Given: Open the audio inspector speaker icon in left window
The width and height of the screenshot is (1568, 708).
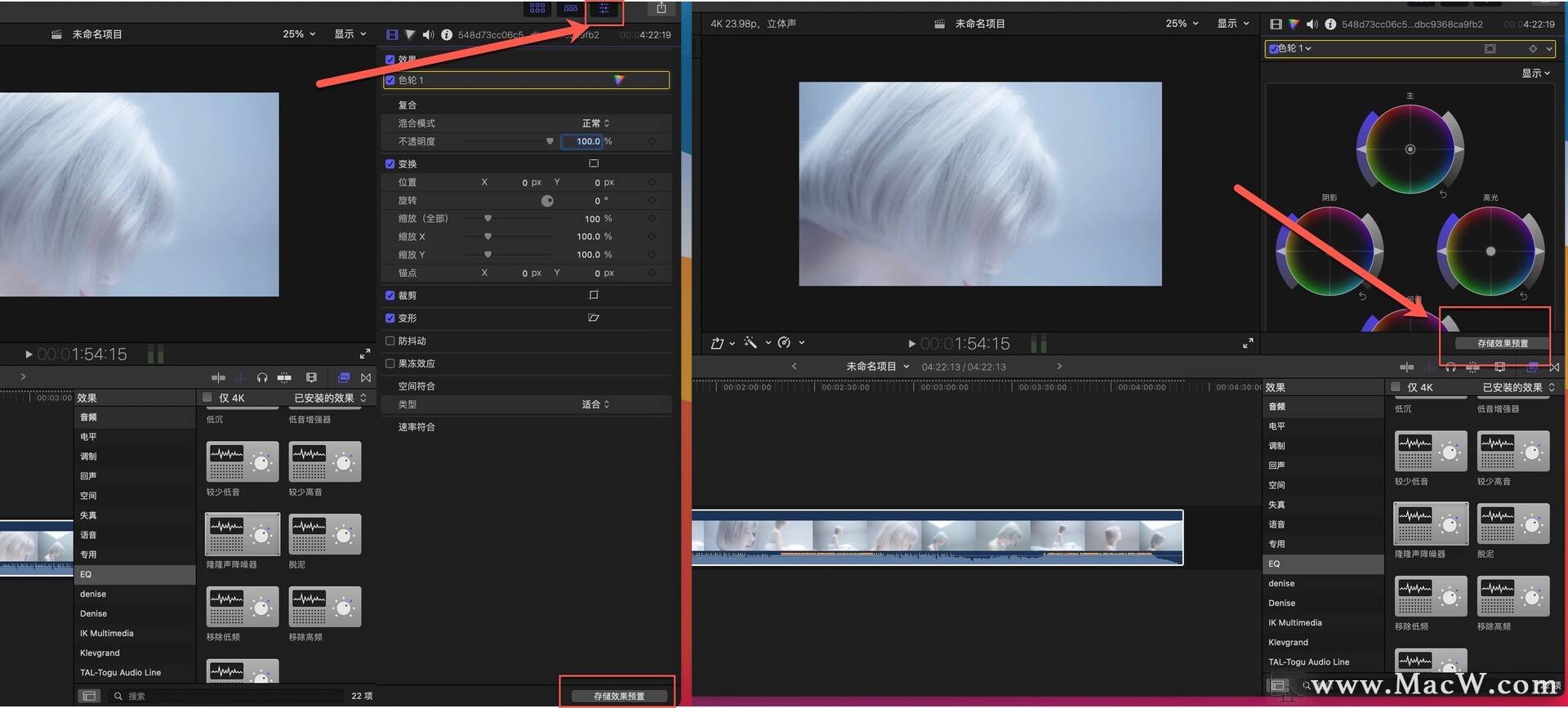Looking at the screenshot, I should point(428,35).
